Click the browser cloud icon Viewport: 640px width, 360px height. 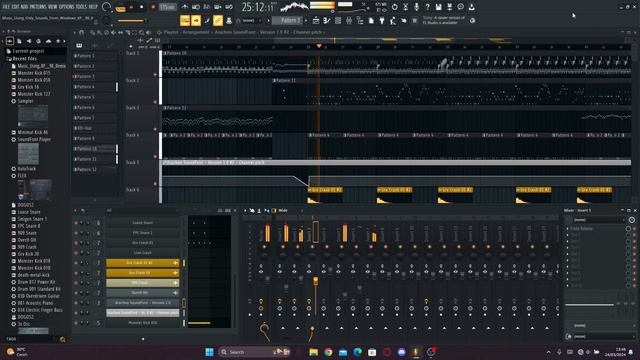tap(48, 41)
